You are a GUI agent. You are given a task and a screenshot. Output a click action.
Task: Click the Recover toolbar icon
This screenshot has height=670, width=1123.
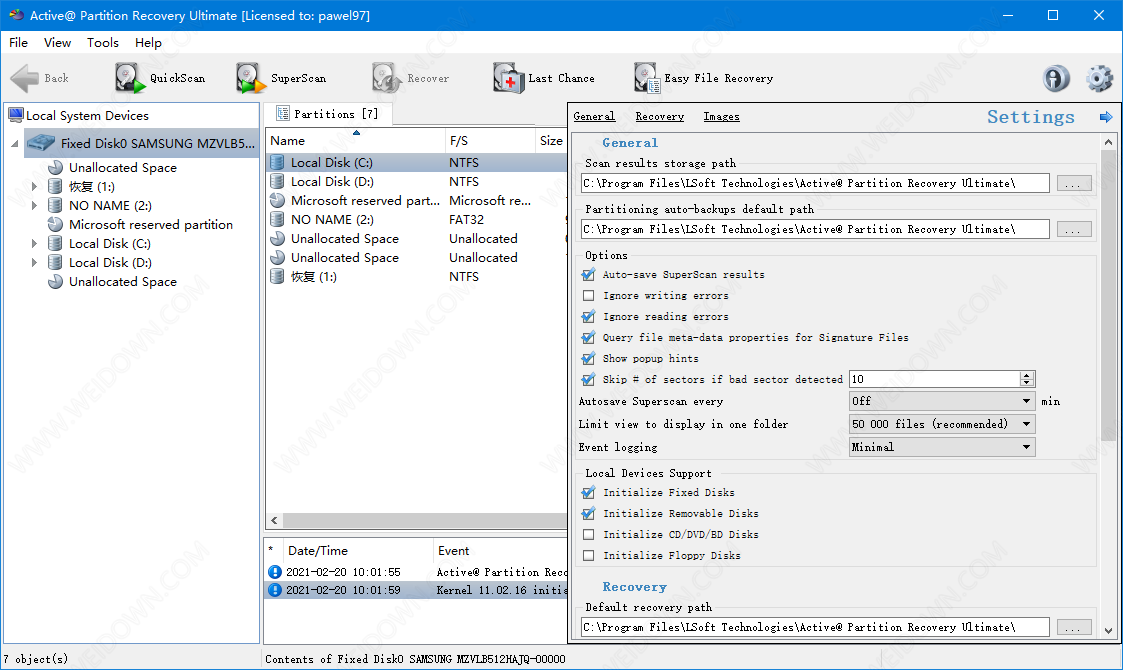[387, 78]
